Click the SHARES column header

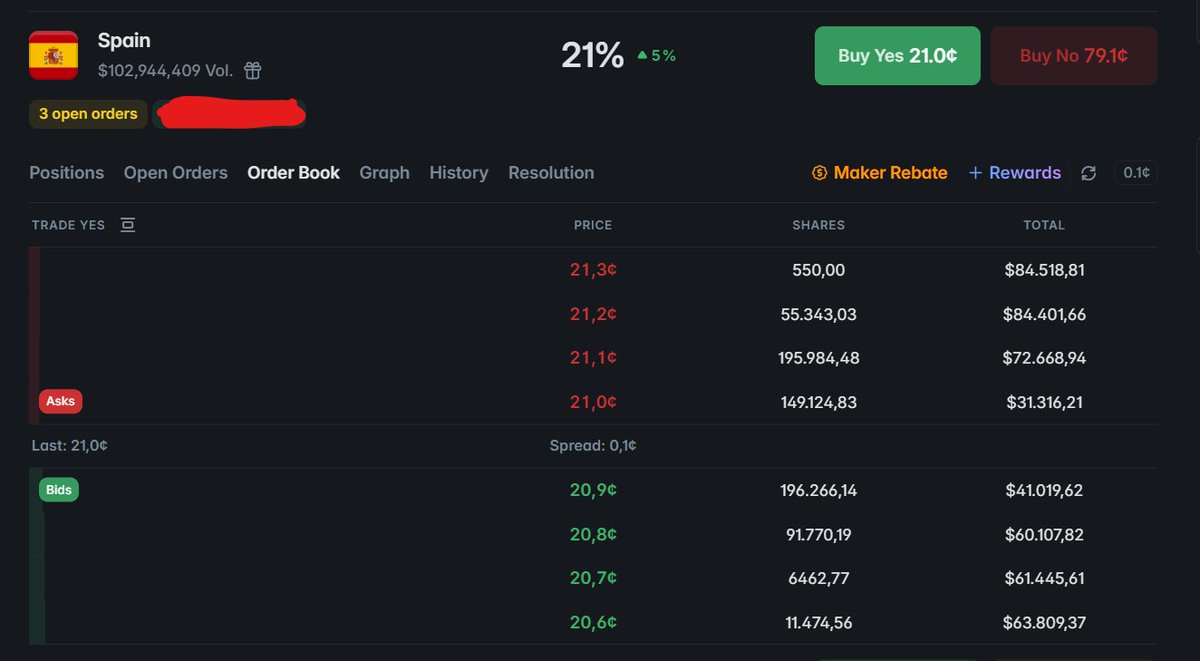(x=819, y=225)
